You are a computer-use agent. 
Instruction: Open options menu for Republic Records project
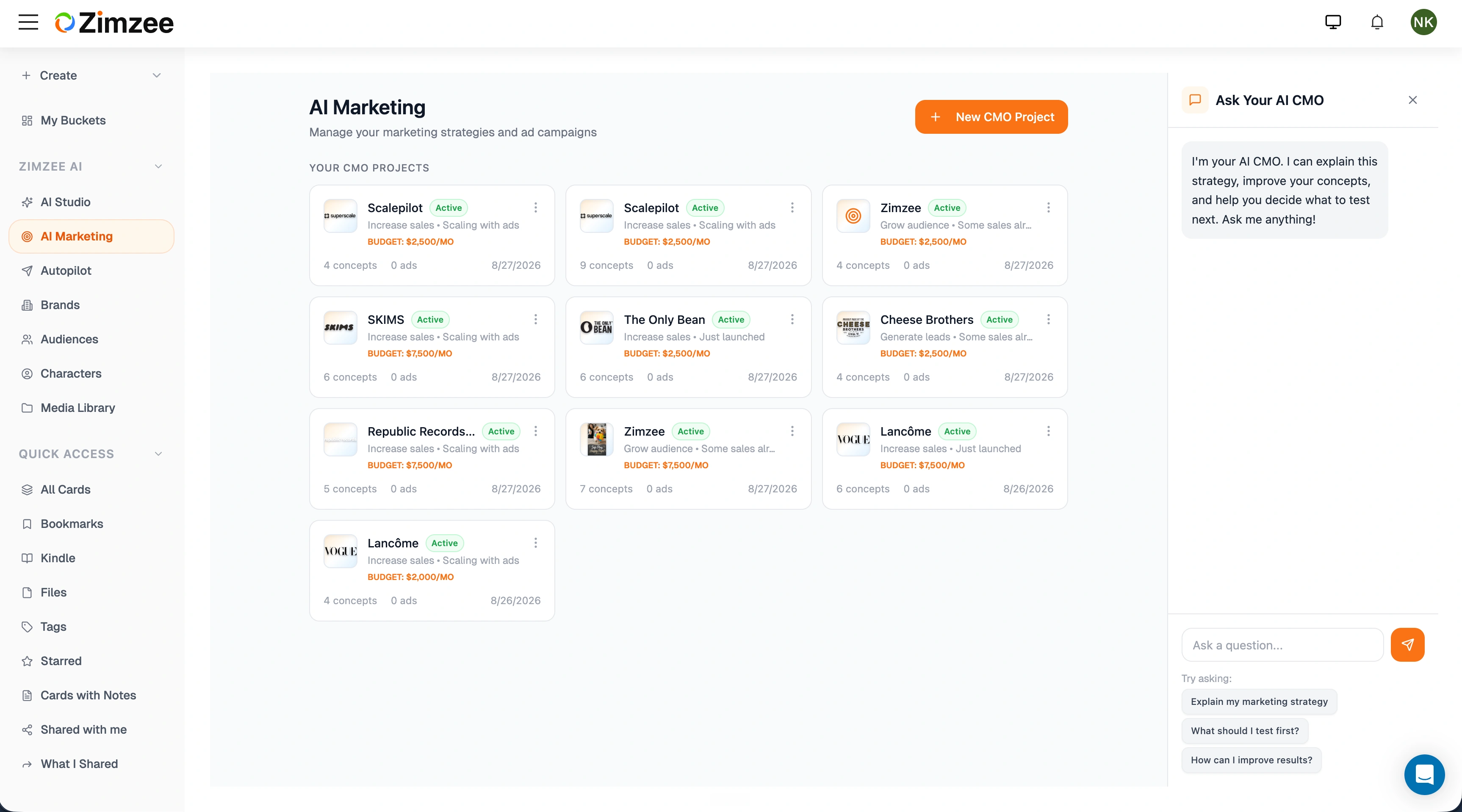coord(535,431)
